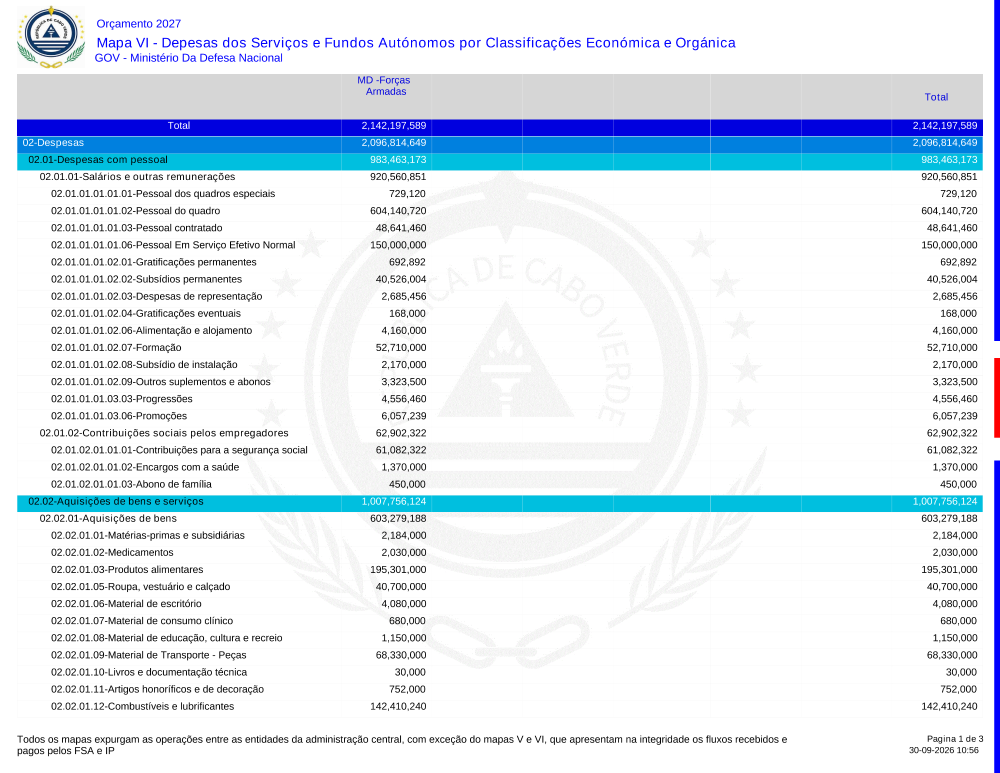Click the '02.01-Despesas com pessoal' row label
Viewport: 1000px width, 773px height.
tap(98, 160)
